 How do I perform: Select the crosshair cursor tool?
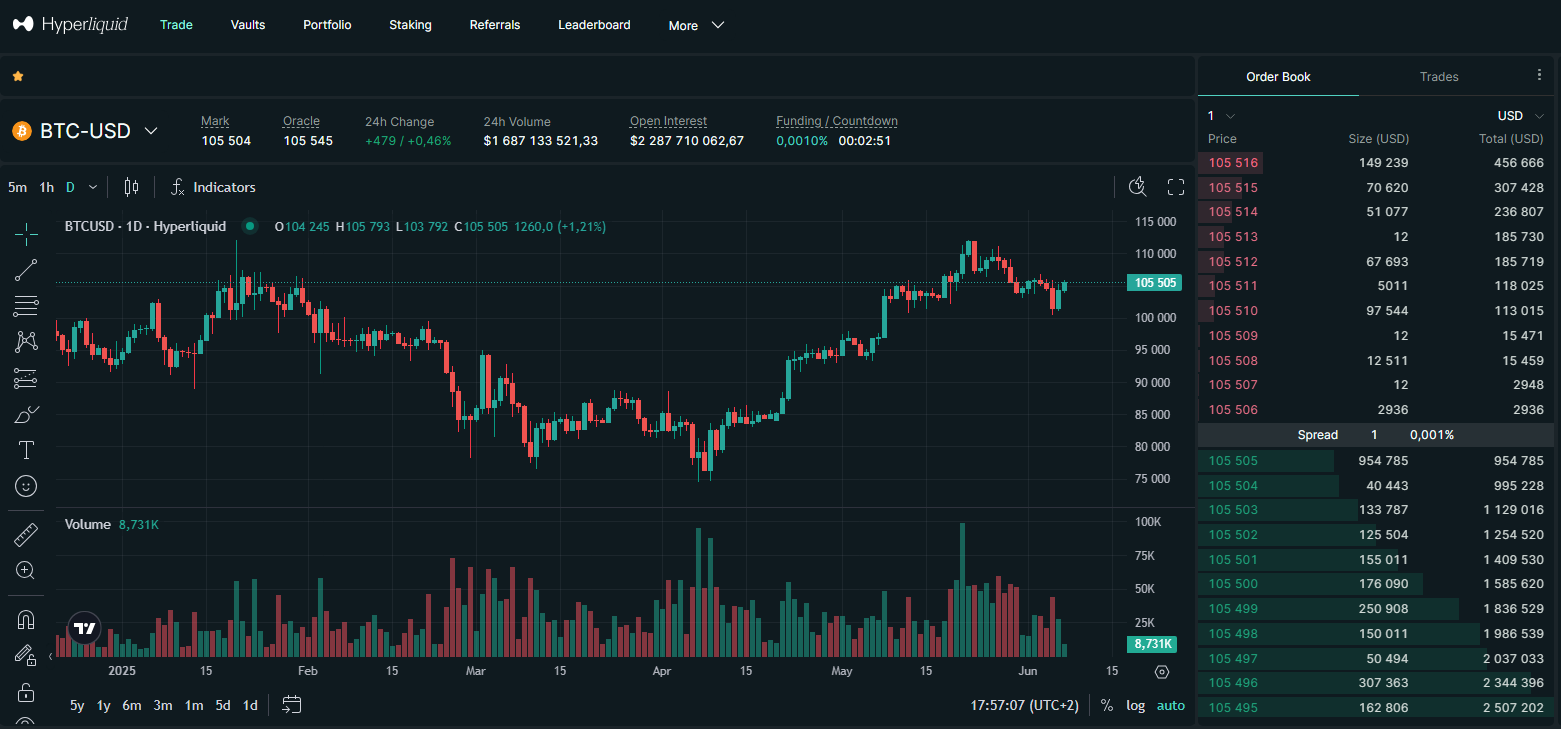pos(27,234)
